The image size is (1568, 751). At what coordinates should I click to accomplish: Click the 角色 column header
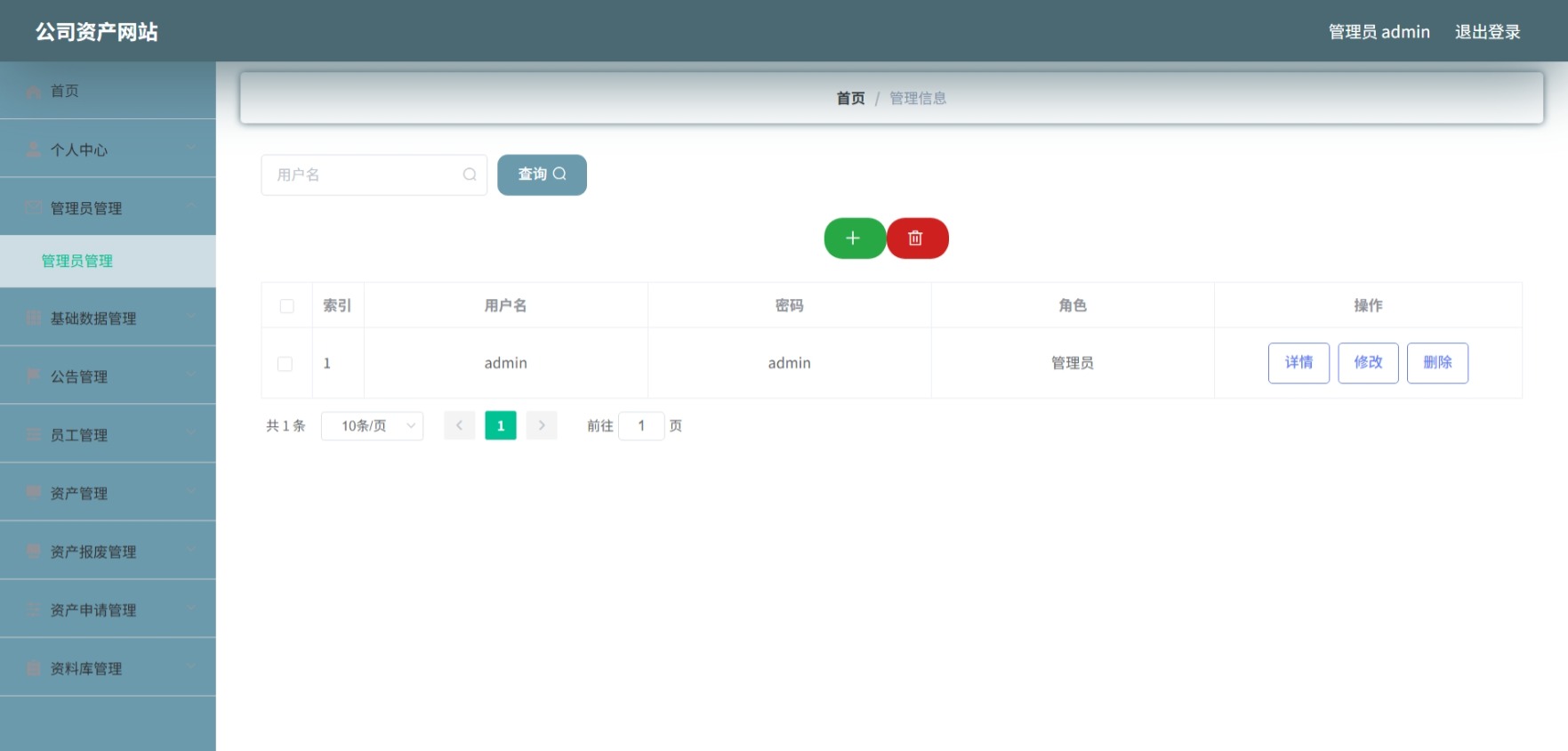click(x=1073, y=306)
